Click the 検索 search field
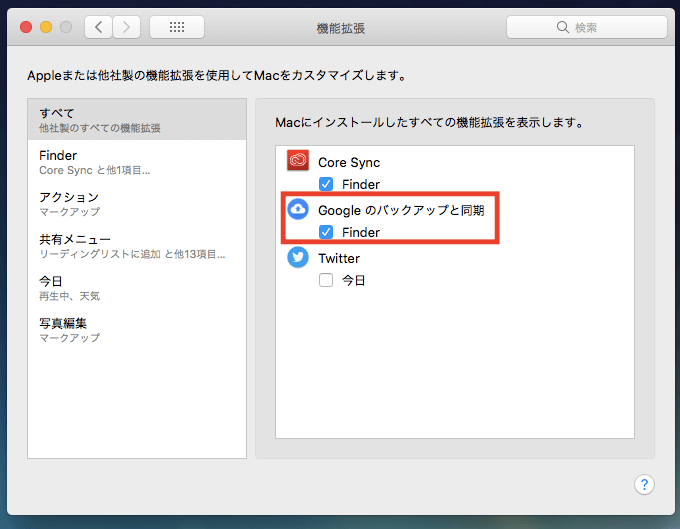The image size is (680, 529). (x=586, y=27)
